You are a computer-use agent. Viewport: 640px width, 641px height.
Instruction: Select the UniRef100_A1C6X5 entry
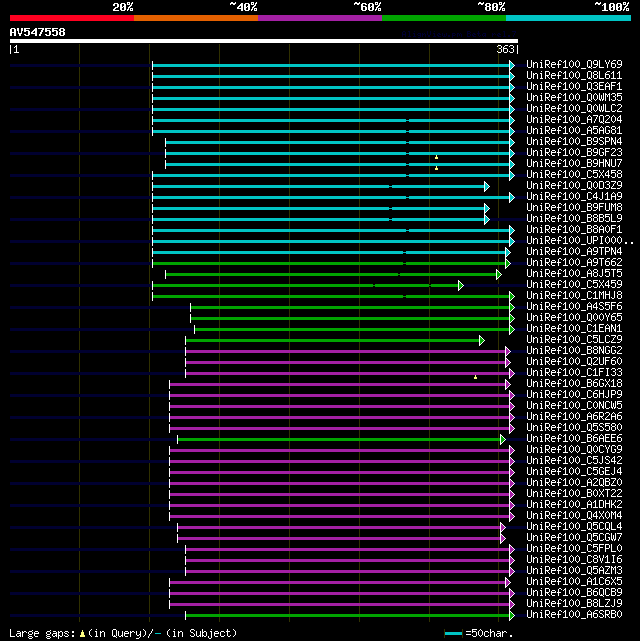(x=574, y=582)
